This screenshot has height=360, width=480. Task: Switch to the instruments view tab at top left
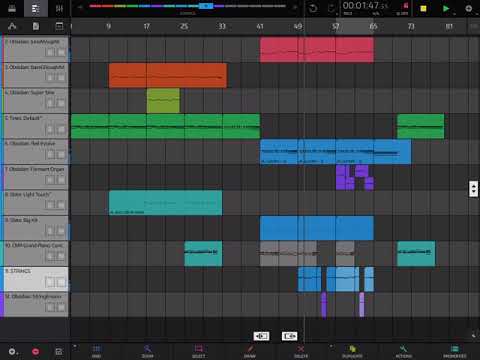[12, 8]
